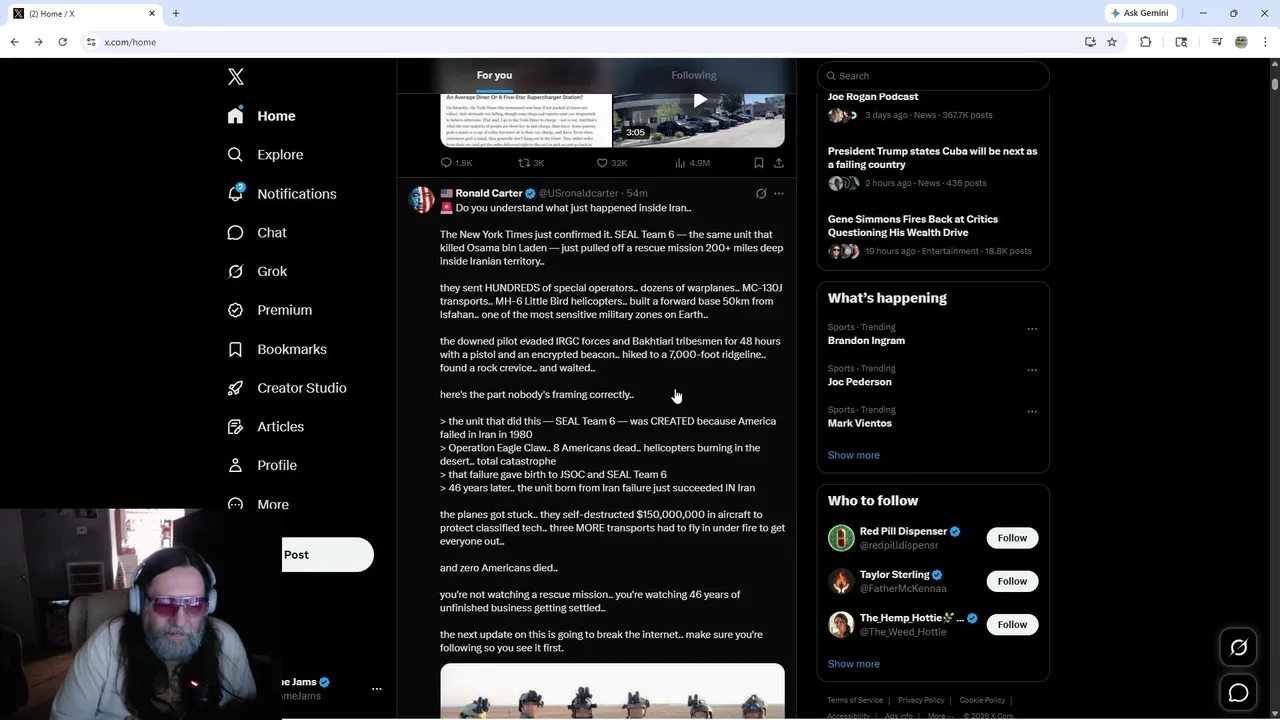Image resolution: width=1280 pixels, height=720 pixels.
Task: Open a new browser tab
Action: click(x=176, y=13)
